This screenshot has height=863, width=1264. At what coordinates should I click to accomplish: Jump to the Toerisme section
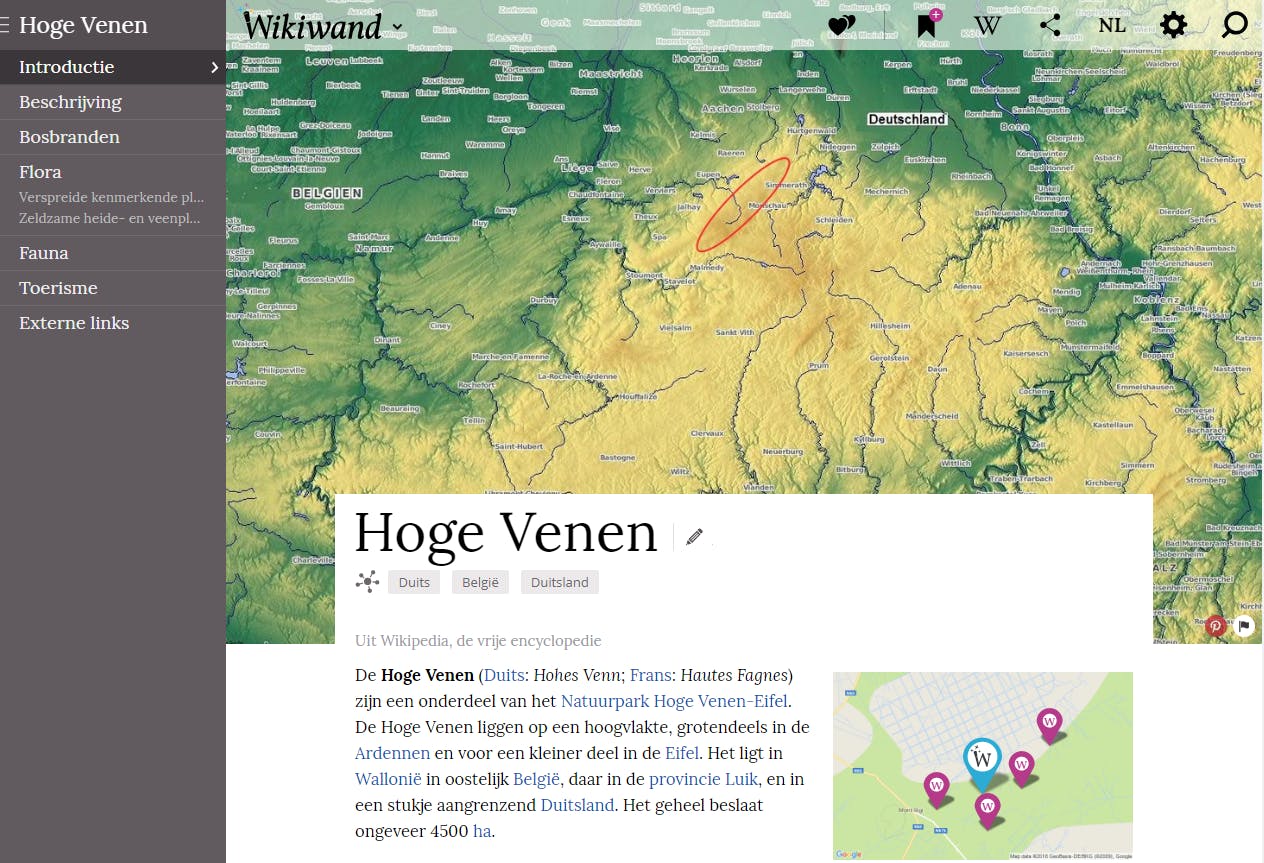coord(58,288)
